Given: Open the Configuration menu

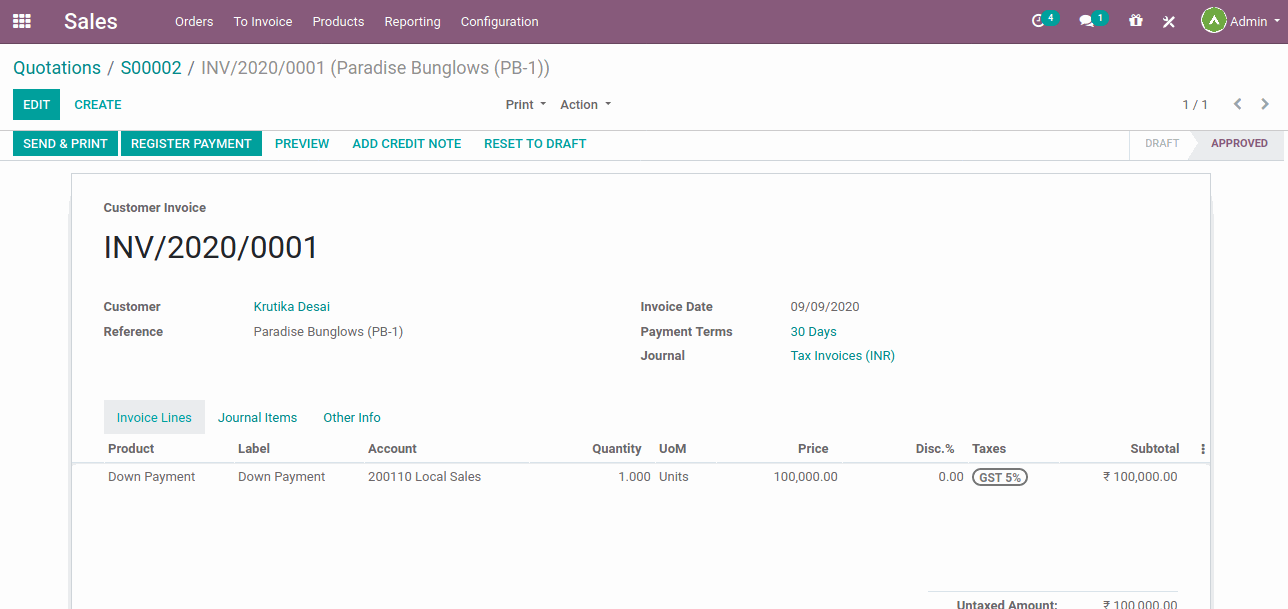Looking at the screenshot, I should 499,21.
